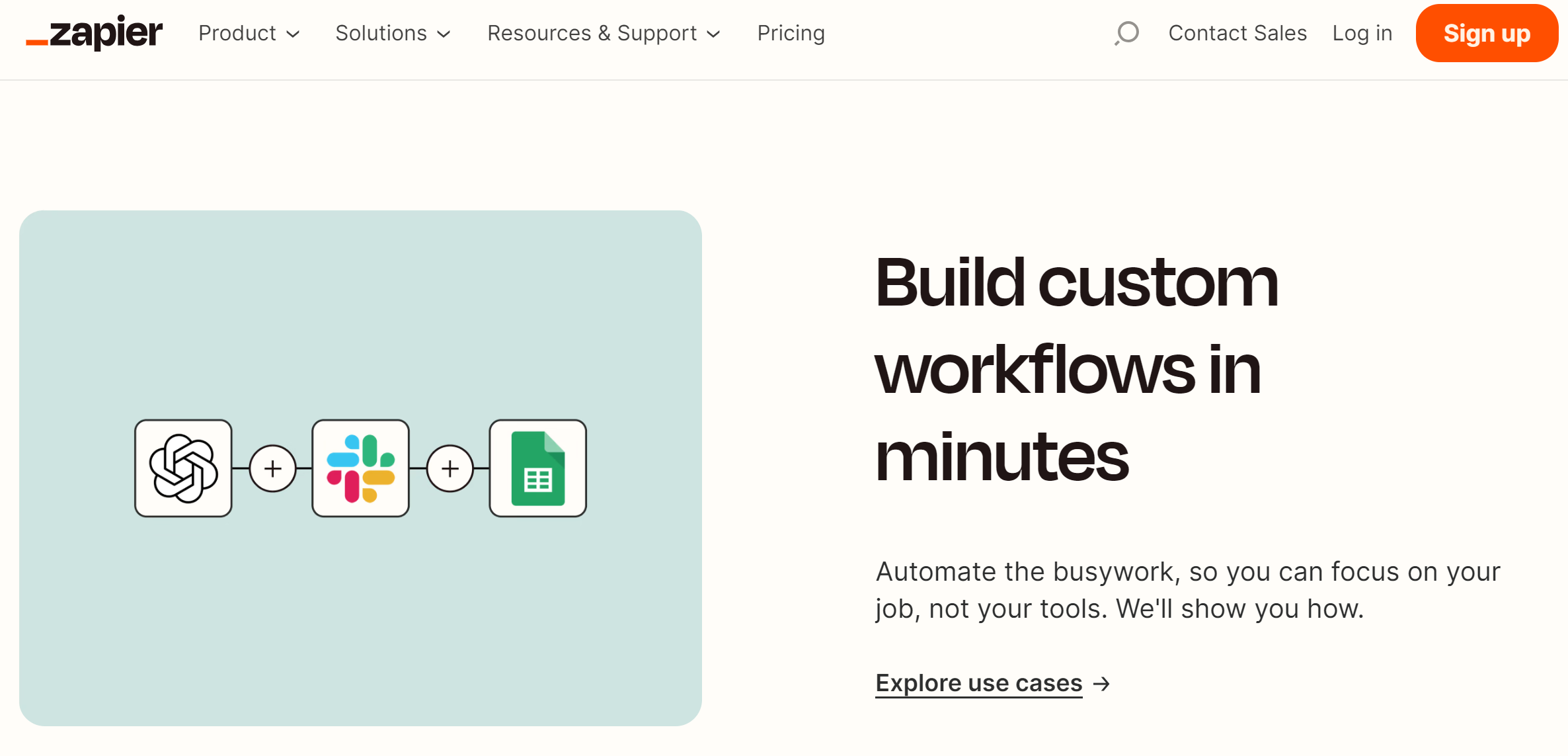
Task: Open the Pricing menu item
Action: tap(791, 33)
